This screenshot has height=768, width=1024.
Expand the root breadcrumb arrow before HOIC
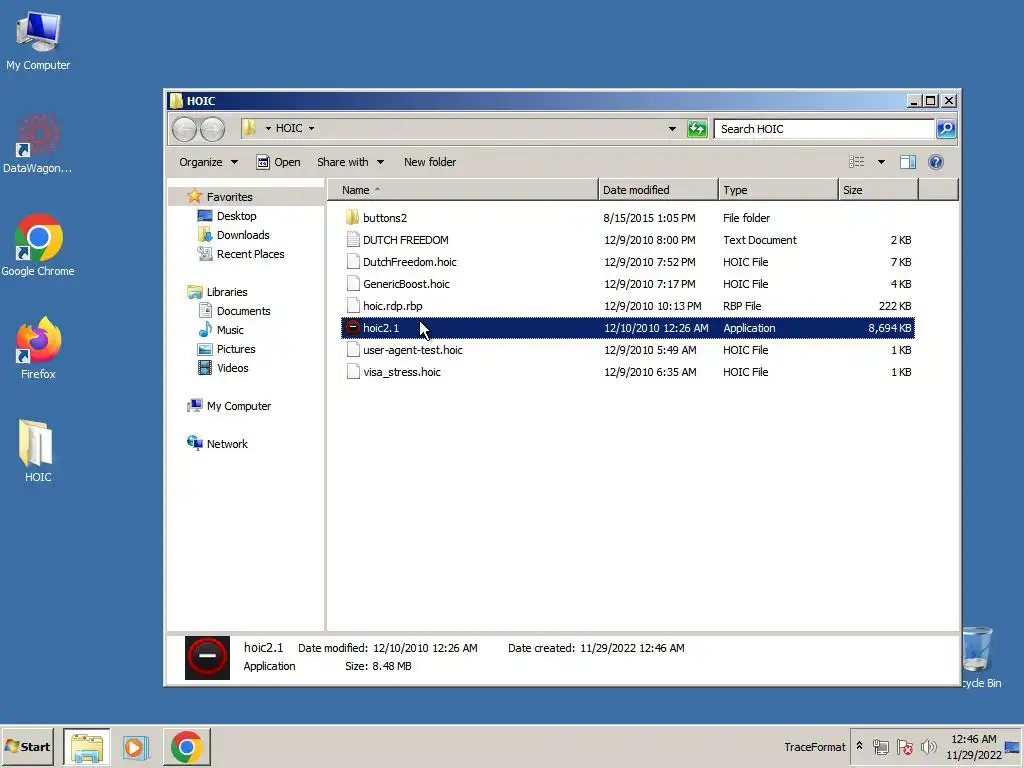[268, 129]
